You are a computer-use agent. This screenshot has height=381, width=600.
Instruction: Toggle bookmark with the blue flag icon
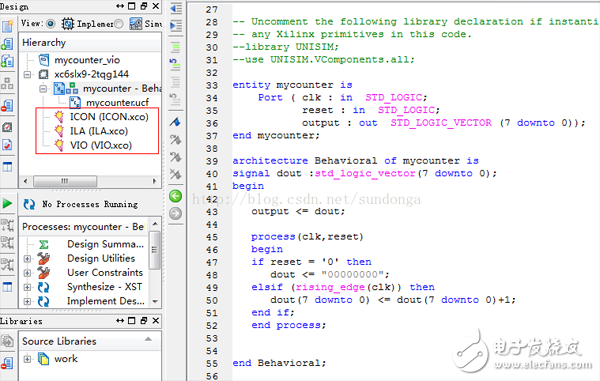175,122
